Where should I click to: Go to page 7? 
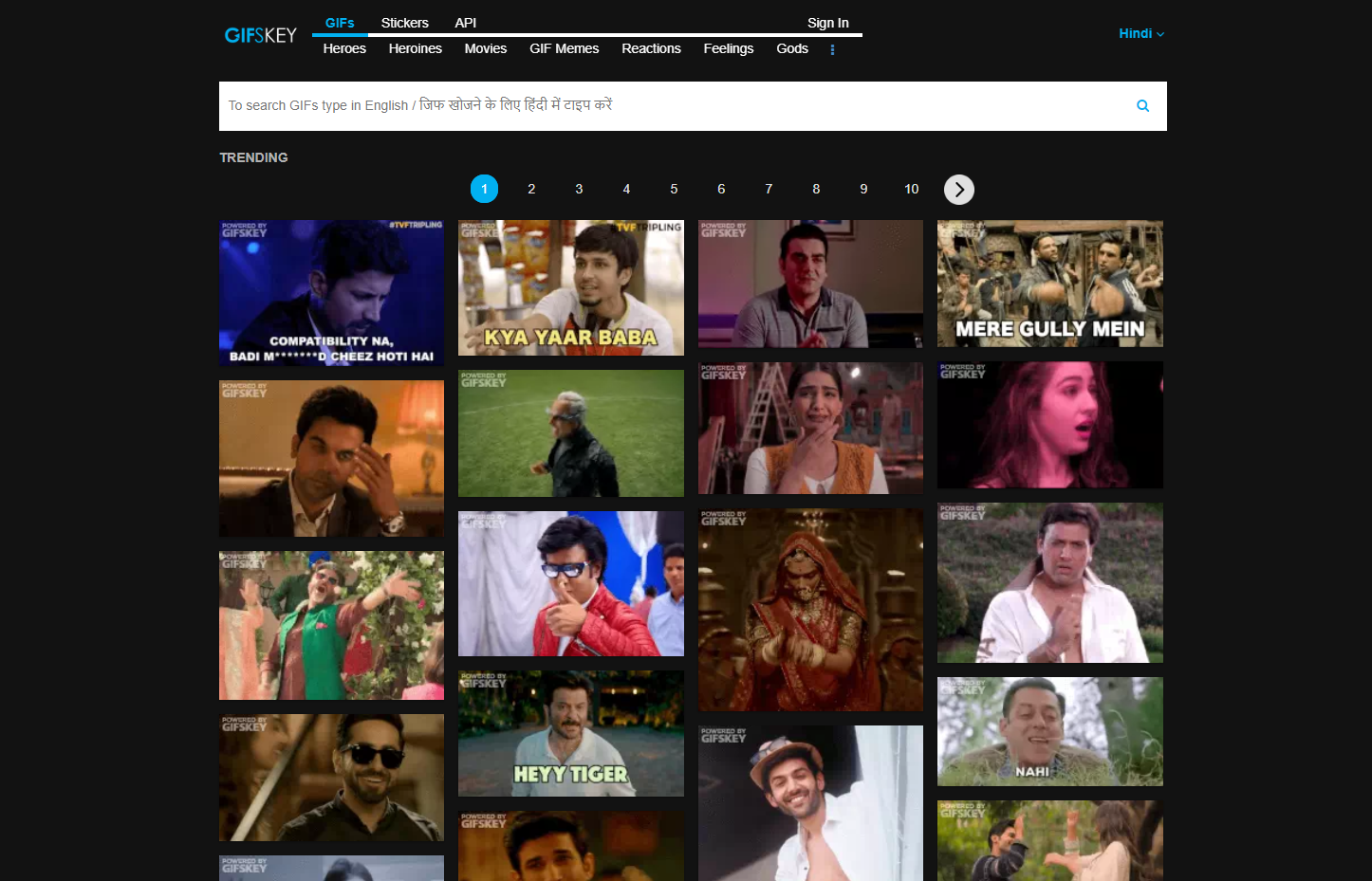pyautogui.click(x=769, y=189)
